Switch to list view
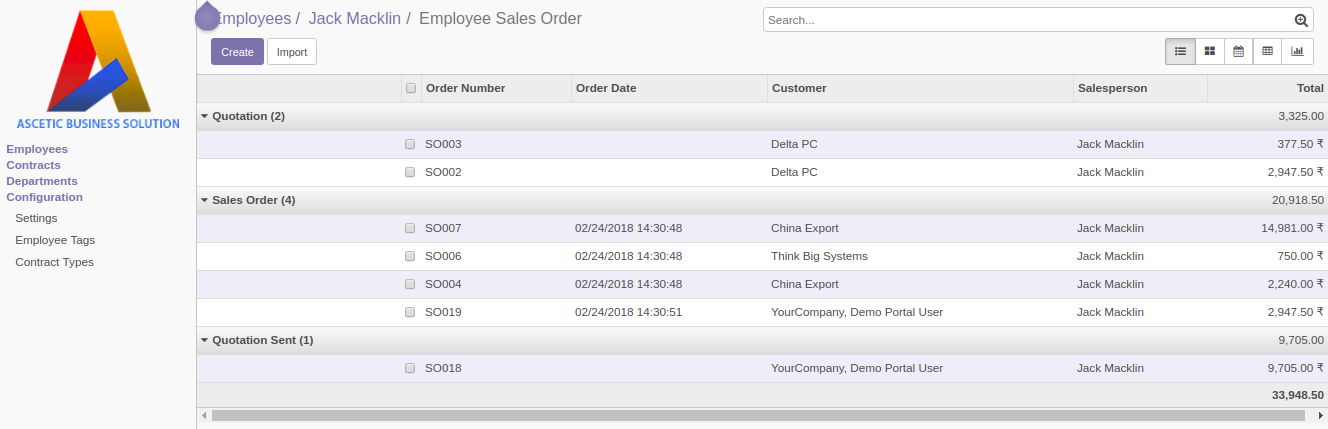1328x429 pixels. point(1180,51)
